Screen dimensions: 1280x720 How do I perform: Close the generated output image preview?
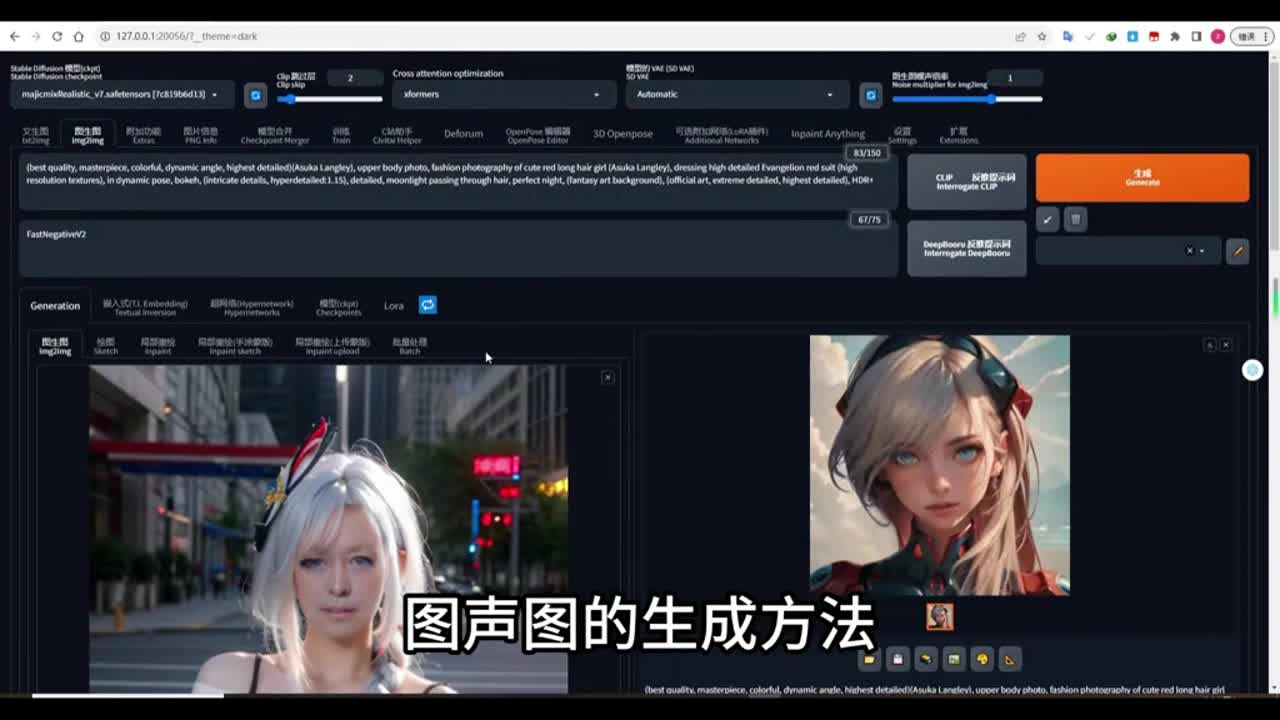tap(1226, 345)
